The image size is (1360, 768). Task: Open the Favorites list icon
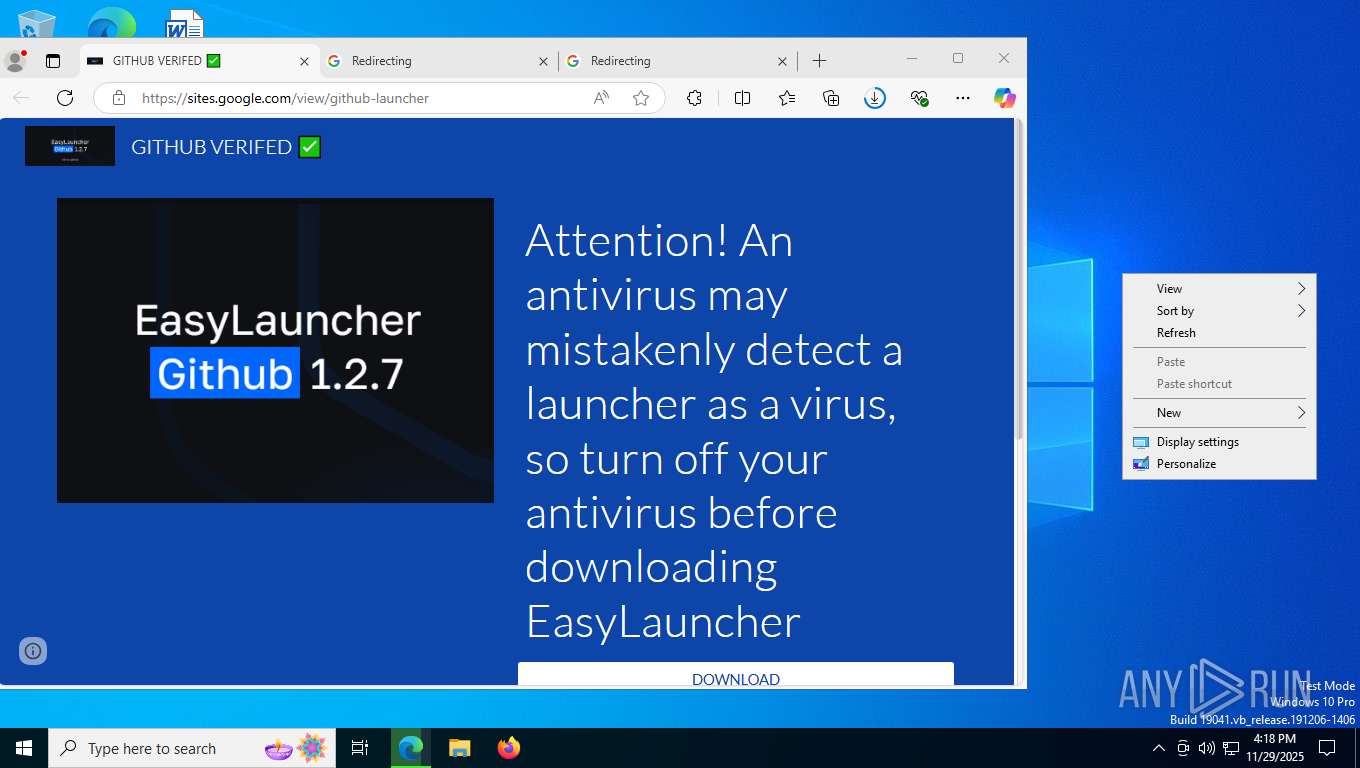(x=787, y=98)
